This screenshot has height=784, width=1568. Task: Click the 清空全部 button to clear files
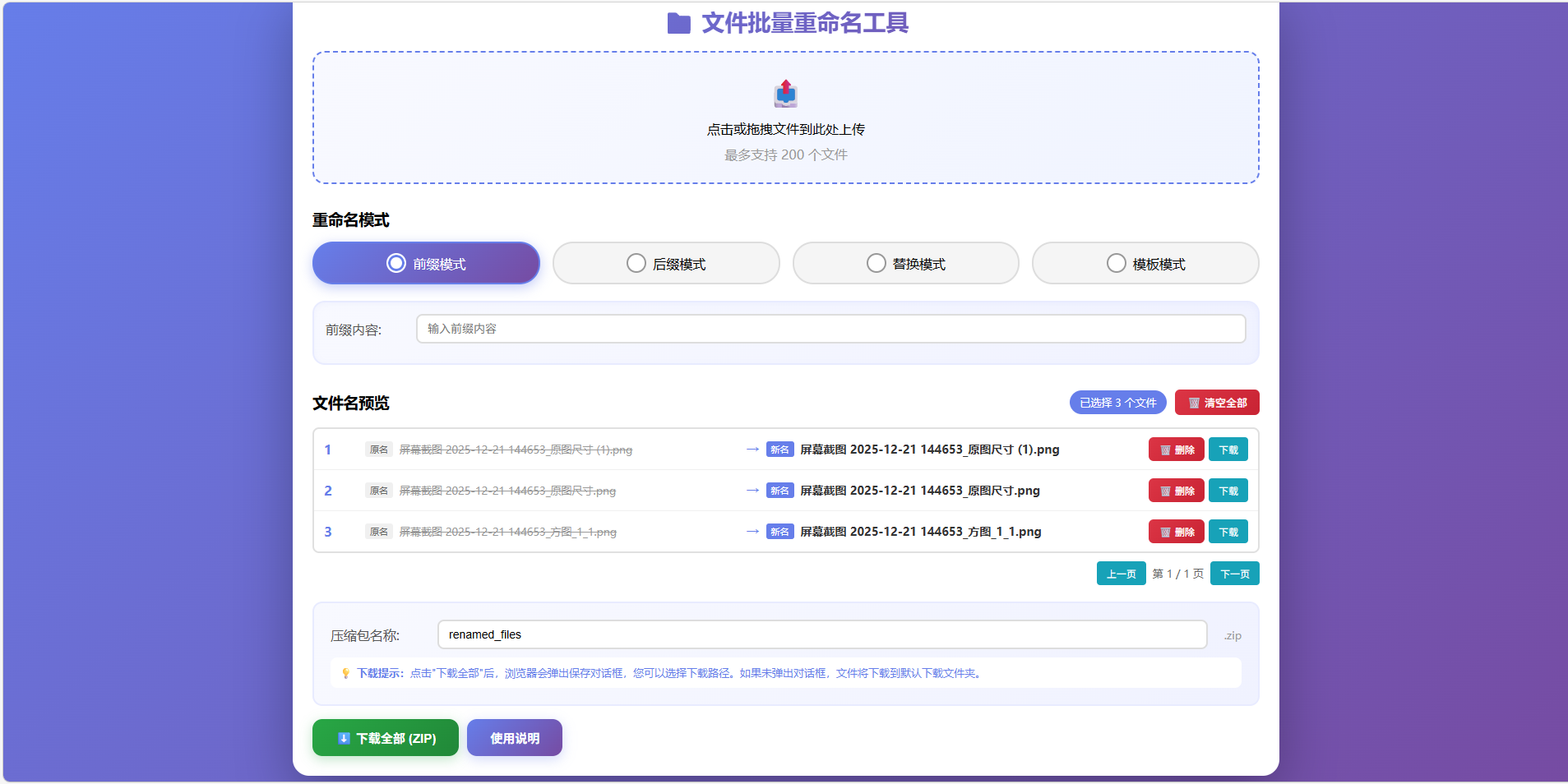click(1217, 403)
